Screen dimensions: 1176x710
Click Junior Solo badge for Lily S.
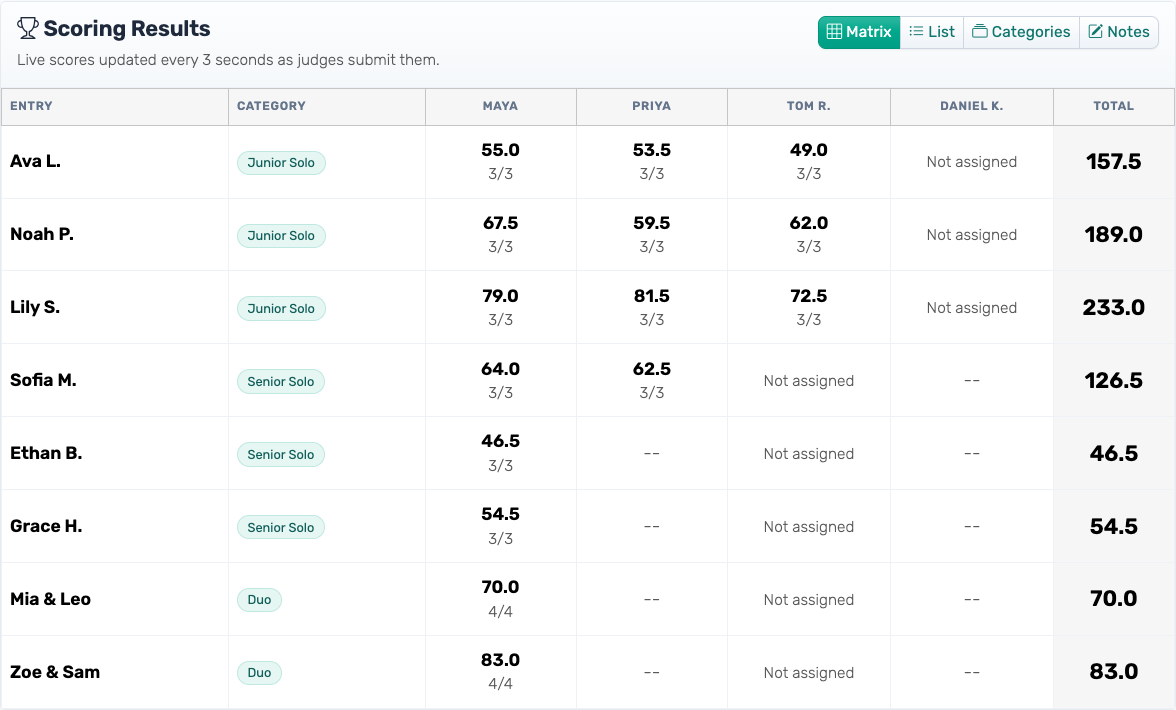(x=281, y=308)
